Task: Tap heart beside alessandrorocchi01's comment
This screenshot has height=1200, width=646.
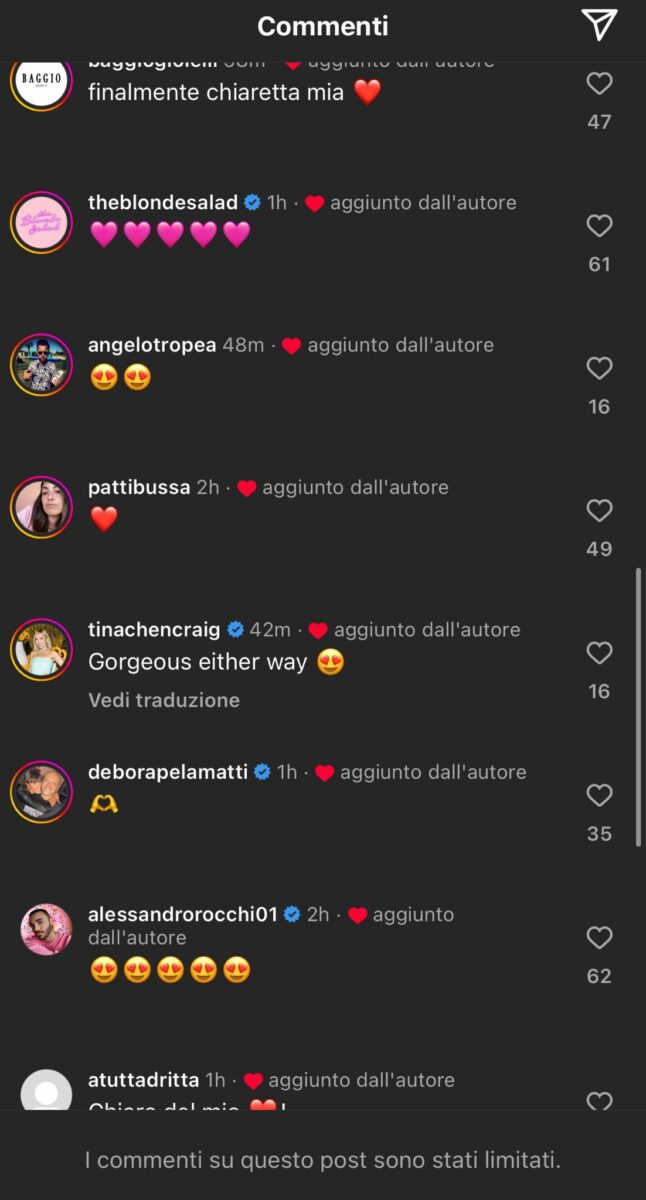Action: coord(599,938)
